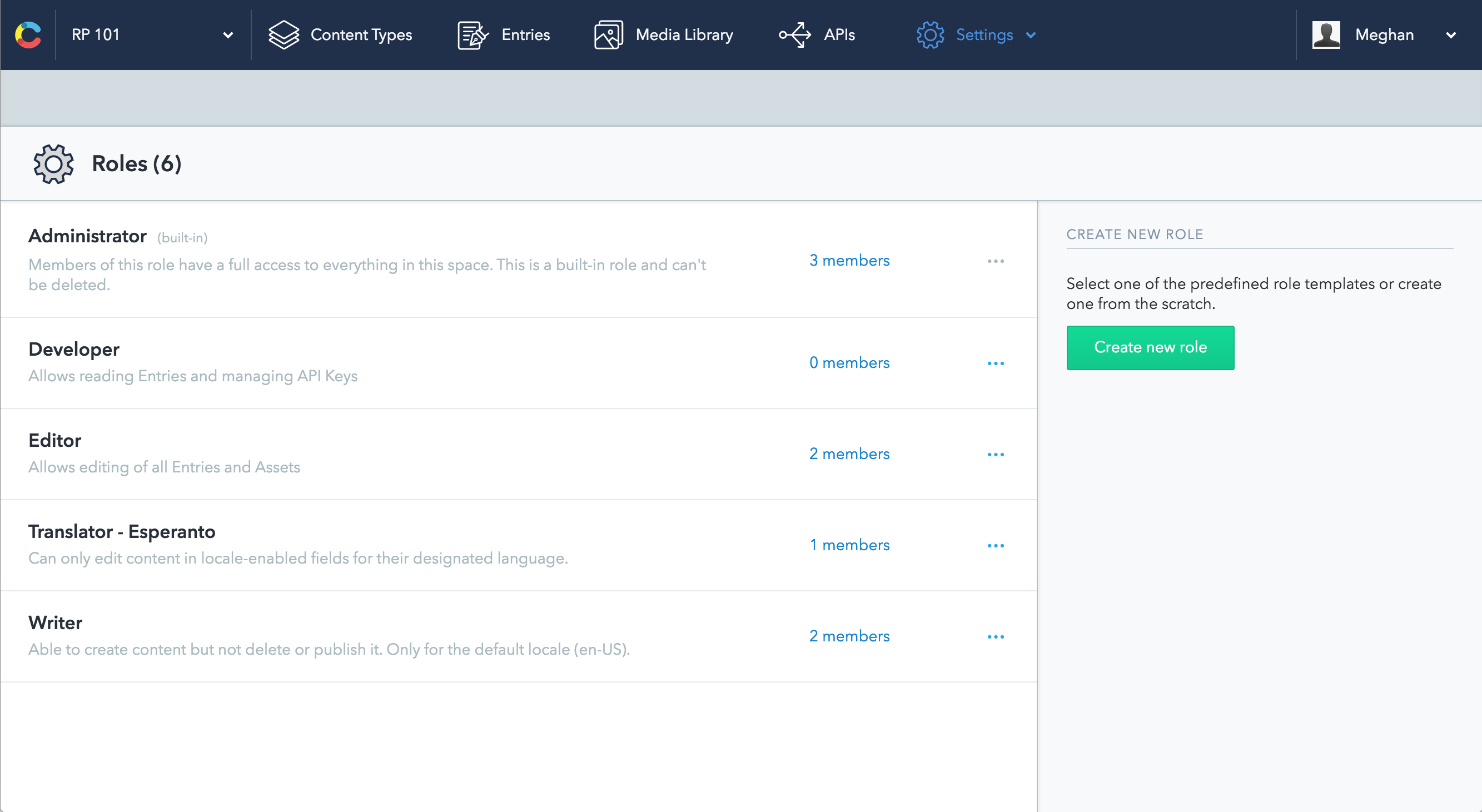Click the Roles page gear icon
1482x812 pixels.
tap(53, 164)
